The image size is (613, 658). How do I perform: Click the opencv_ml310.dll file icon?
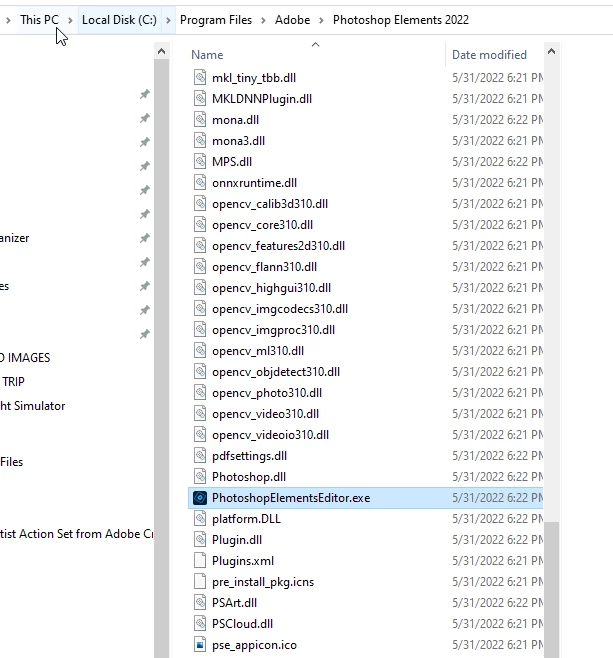(x=200, y=350)
